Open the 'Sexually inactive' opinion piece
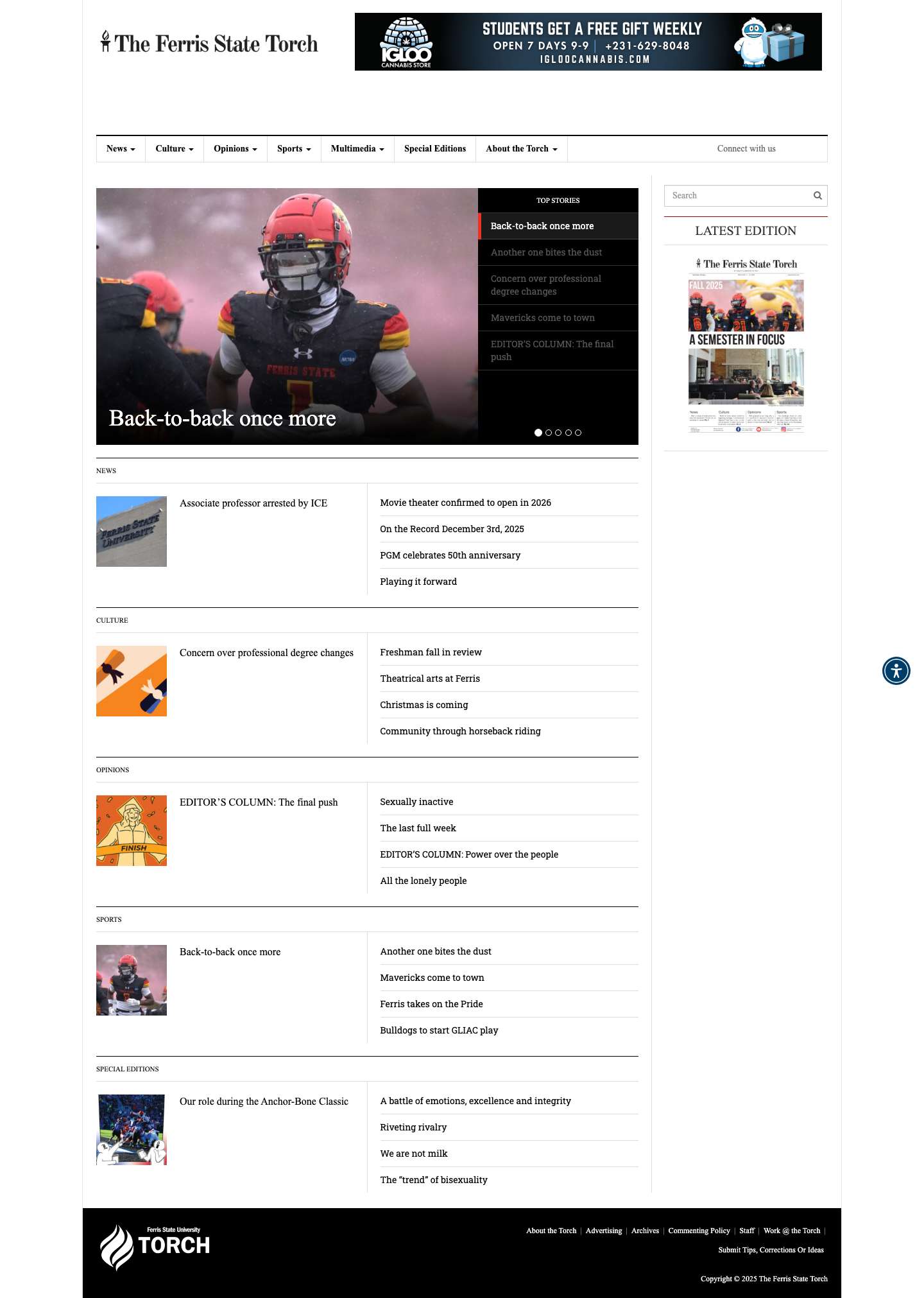The width and height of the screenshot is (924, 1298). pyautogui.click(x=416, y=802)
